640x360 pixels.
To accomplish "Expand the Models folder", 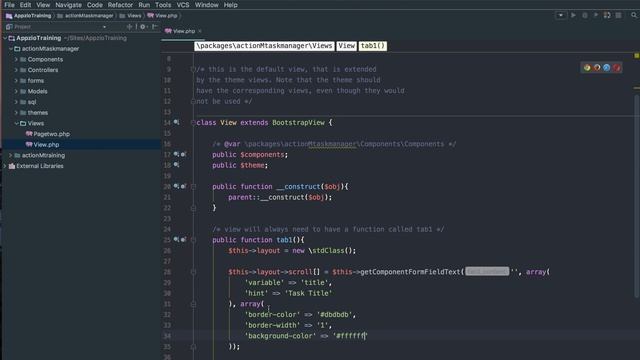I will coord(16,91).
